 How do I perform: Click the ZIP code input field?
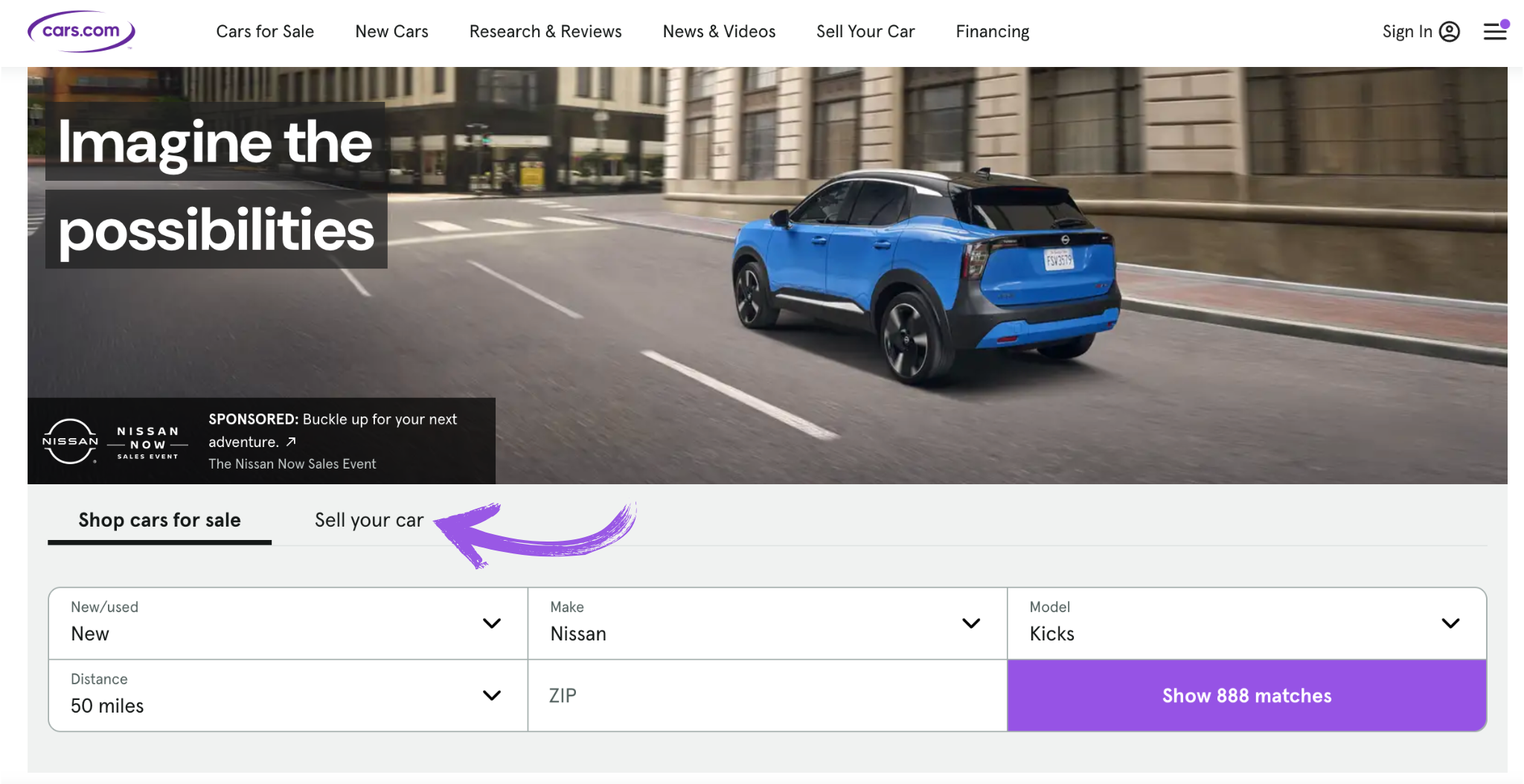(767, 695)
